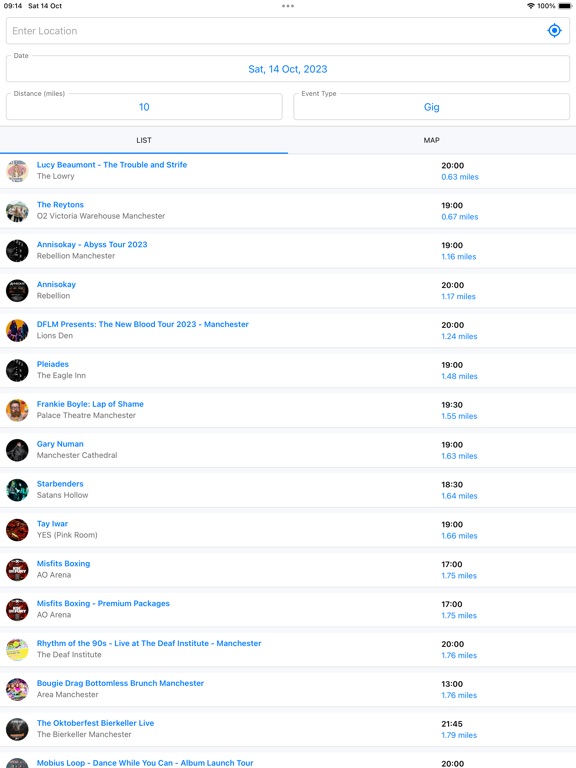Click the 1.63 miles distance link
Viewport: 576px width, 768px height.
pyautogui.click(x=459, y=456)
